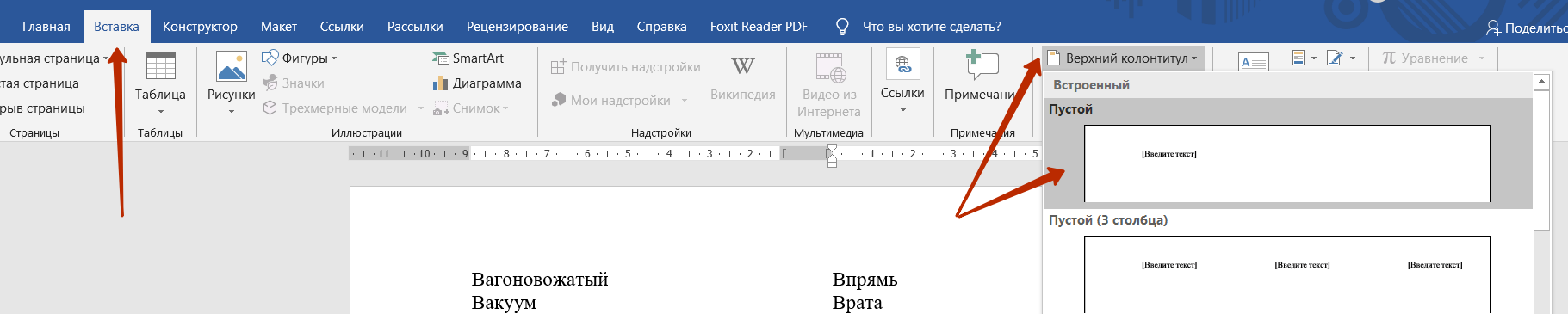Click the word Вагоновожатый in document
The height and width of the screenshot is (314, 1568).
(540, 279)
